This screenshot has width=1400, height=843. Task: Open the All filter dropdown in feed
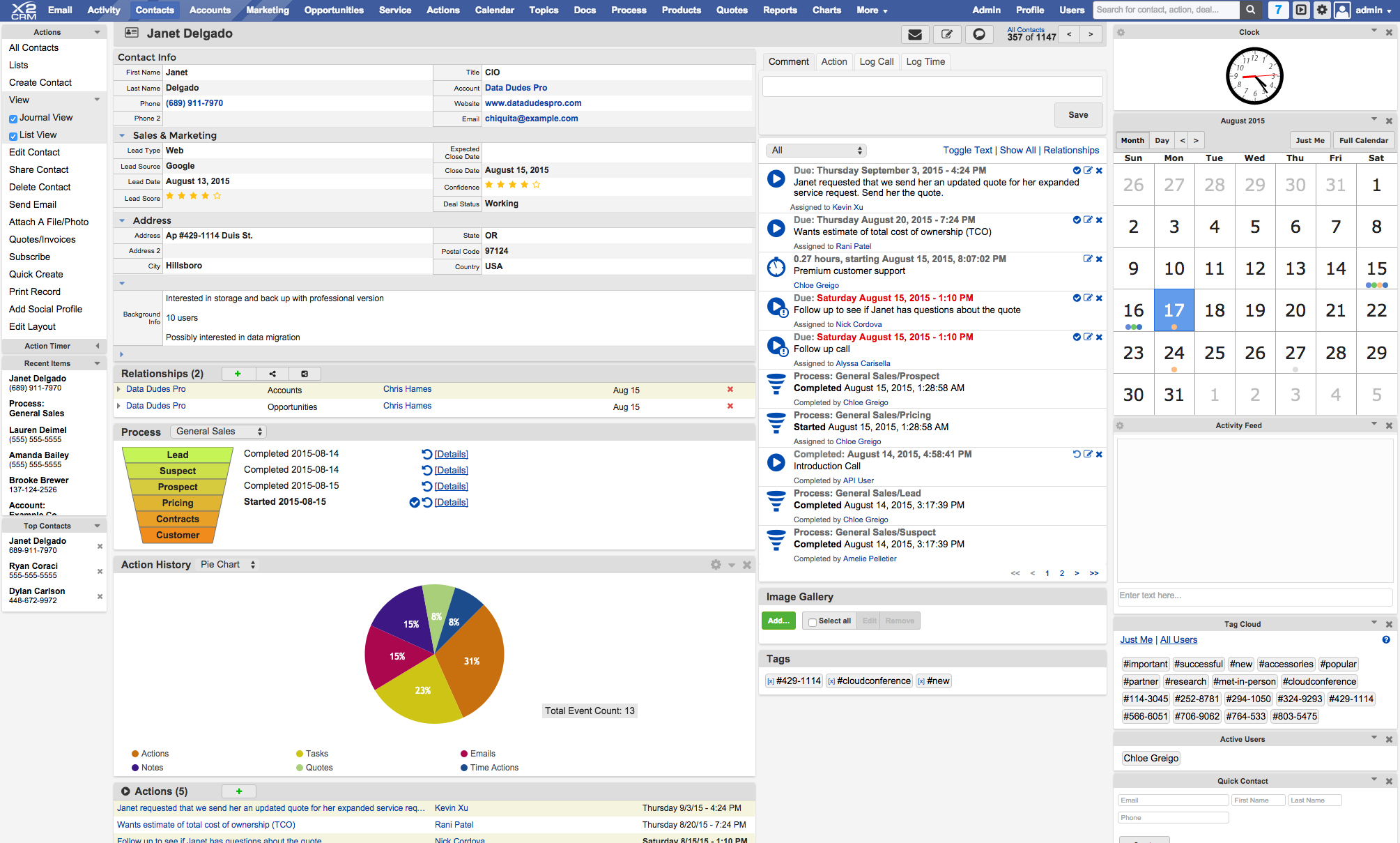tap(815, 151)
